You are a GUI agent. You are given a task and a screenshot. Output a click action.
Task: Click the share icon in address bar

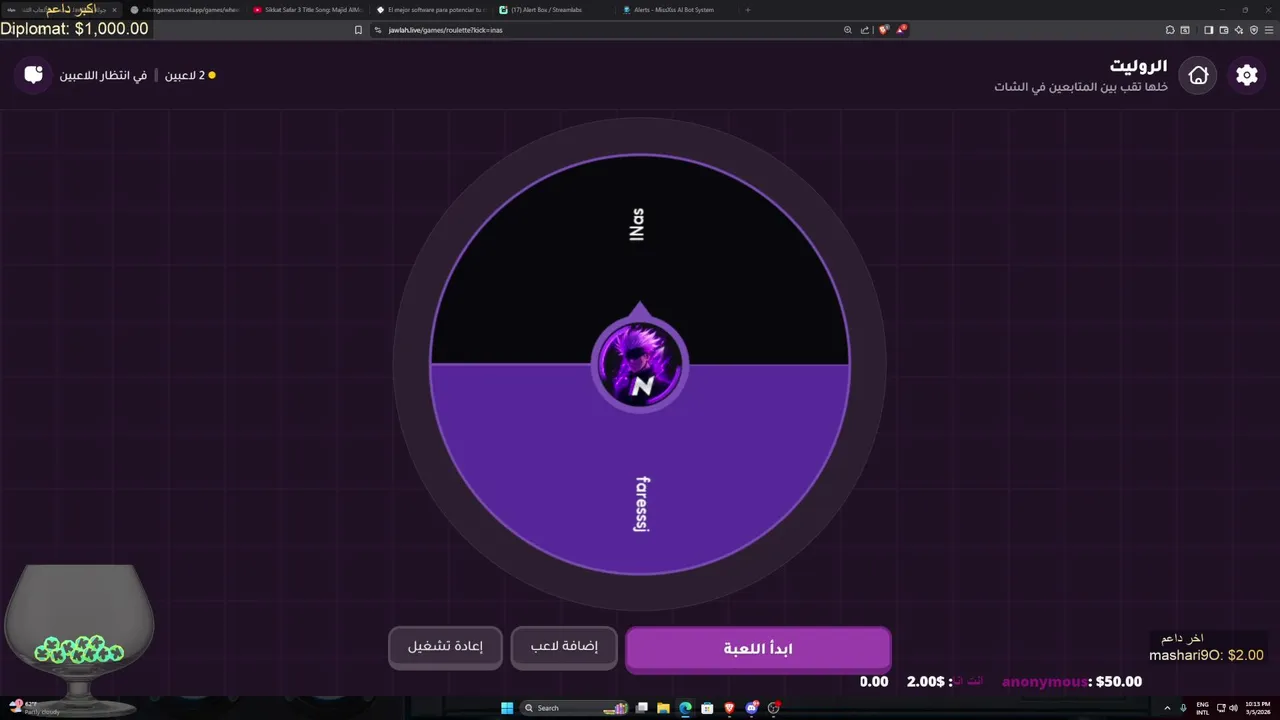tap(865, 30)
